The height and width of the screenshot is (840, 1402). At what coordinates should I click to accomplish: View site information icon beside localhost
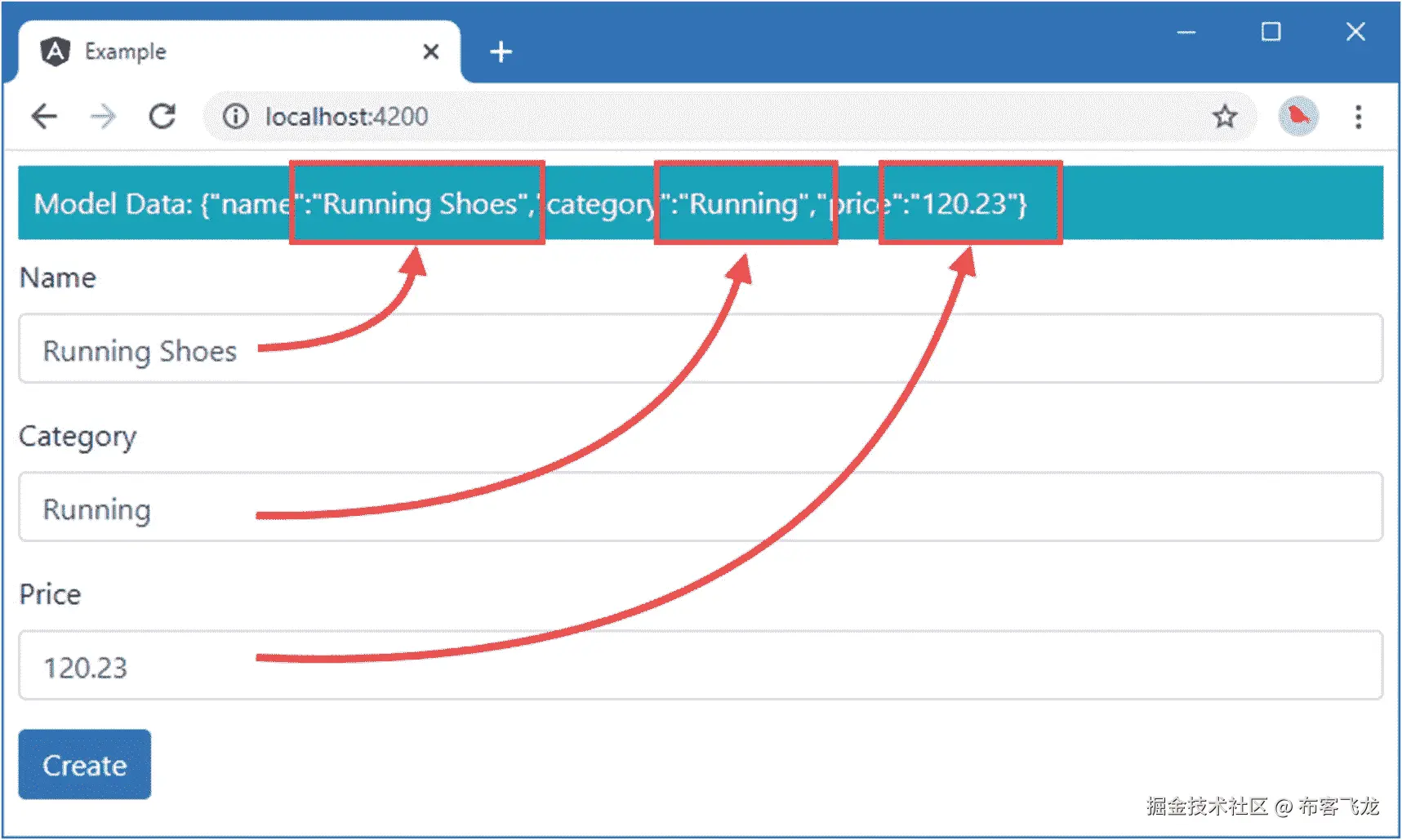[x=236, y=117]
